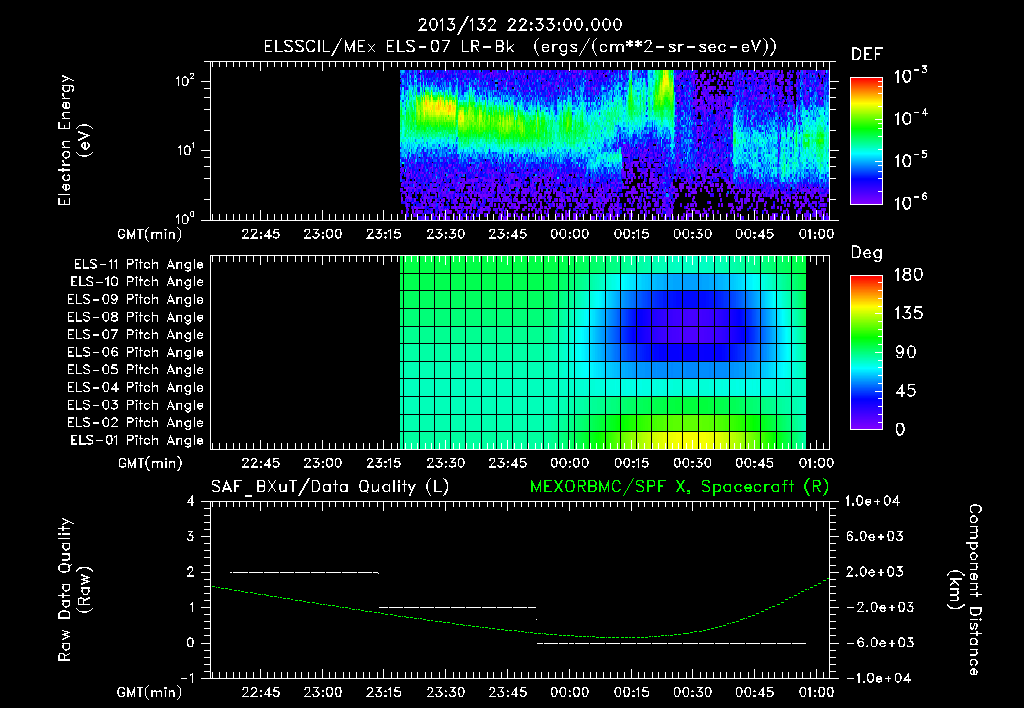This screenshot has width=1024, height=708.
Task: Click the 10^-6 value on DEF color bar
Action: [x=910, y=202]
